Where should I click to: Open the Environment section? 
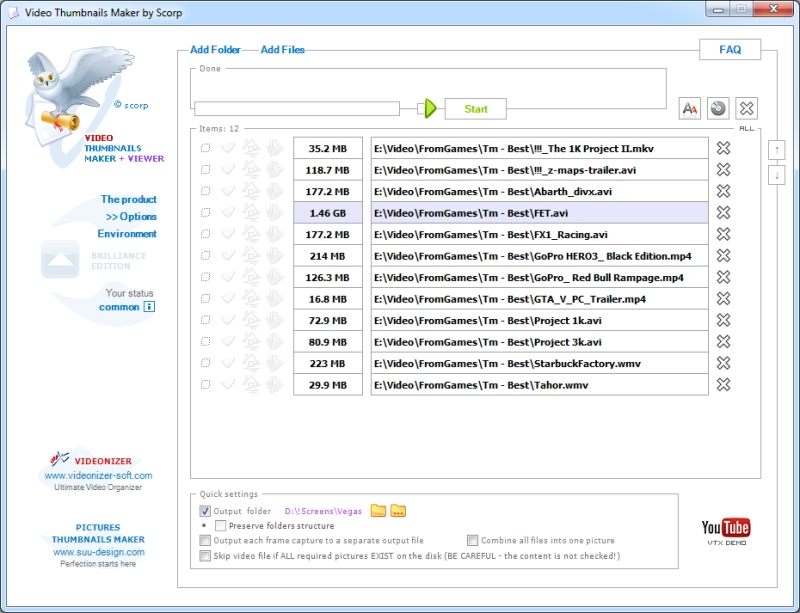point(127,234)
